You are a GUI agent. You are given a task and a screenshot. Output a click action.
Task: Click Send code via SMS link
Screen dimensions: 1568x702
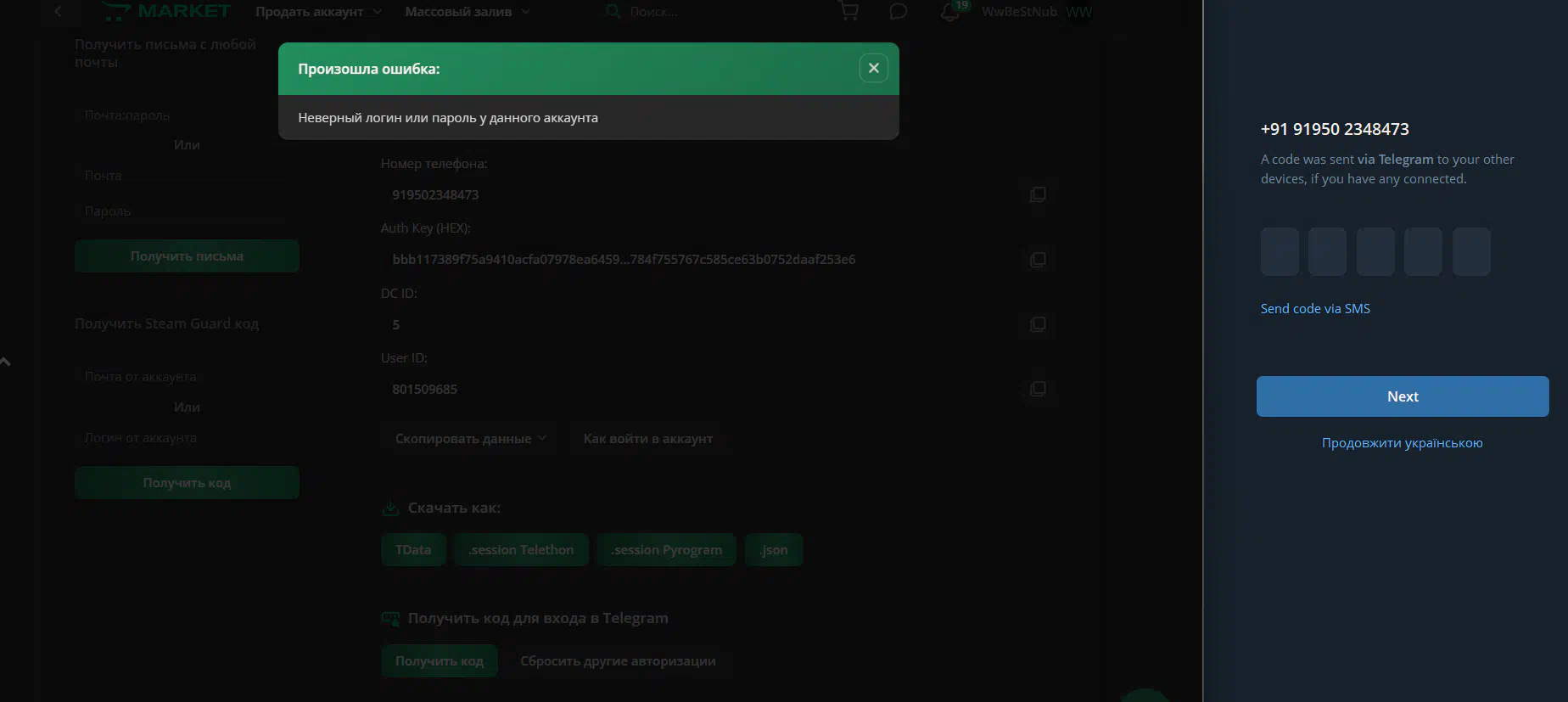(1315, 309)
